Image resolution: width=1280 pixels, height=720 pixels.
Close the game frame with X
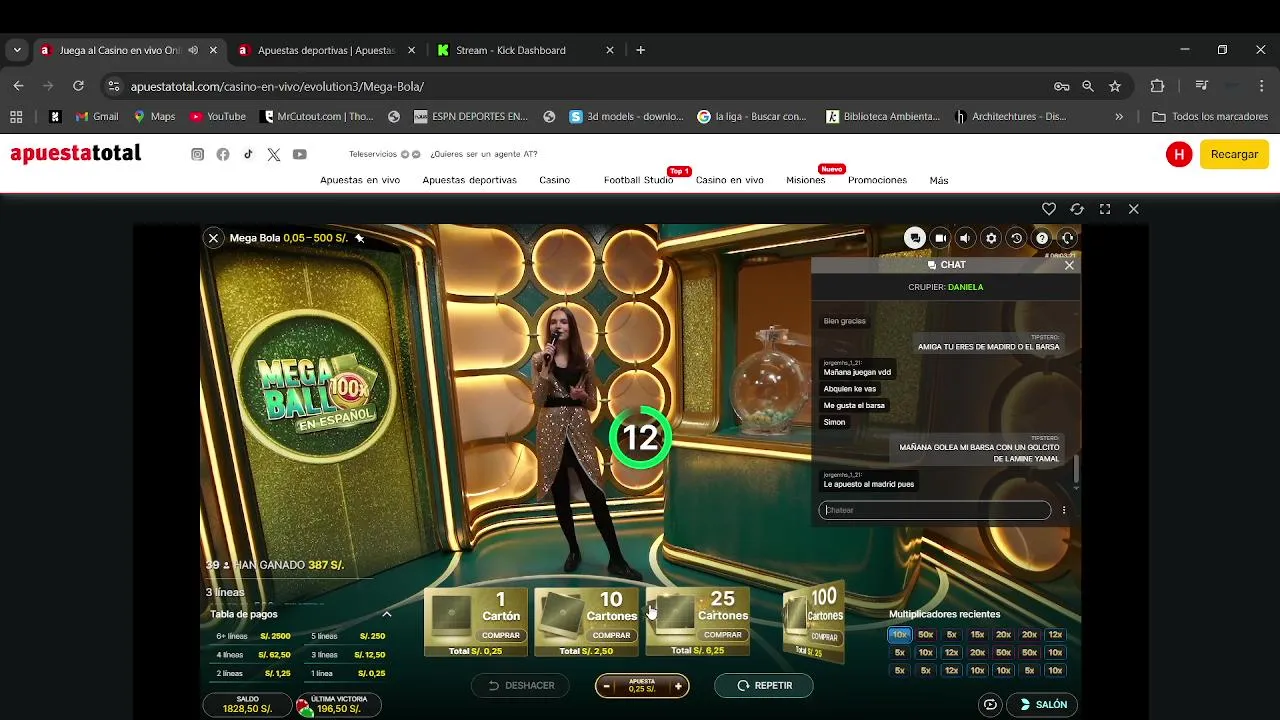coord(1133,209)
